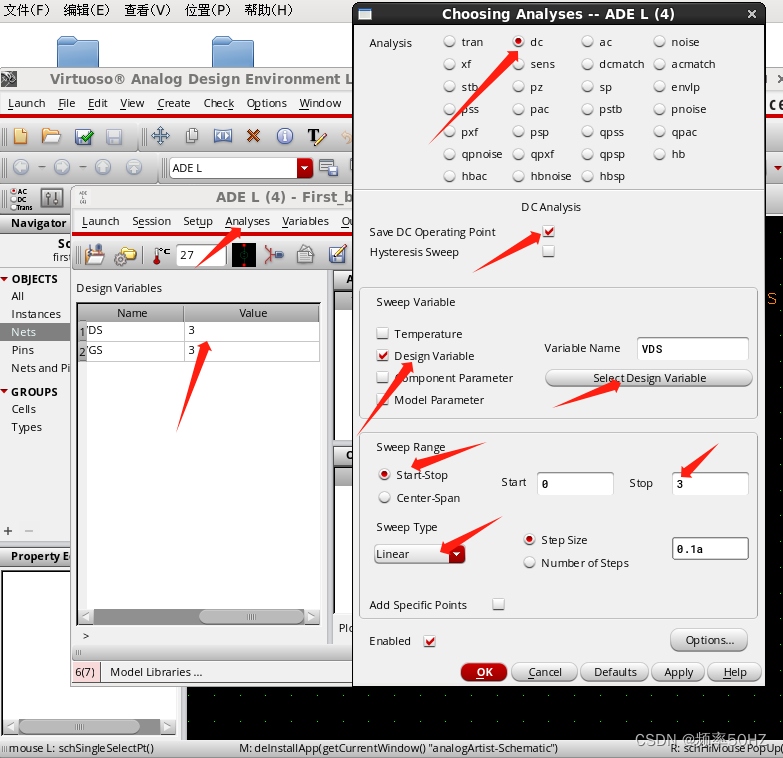This screenshot has height=758, width=783.
Task: Click the Cancel button
Action: 544,672
